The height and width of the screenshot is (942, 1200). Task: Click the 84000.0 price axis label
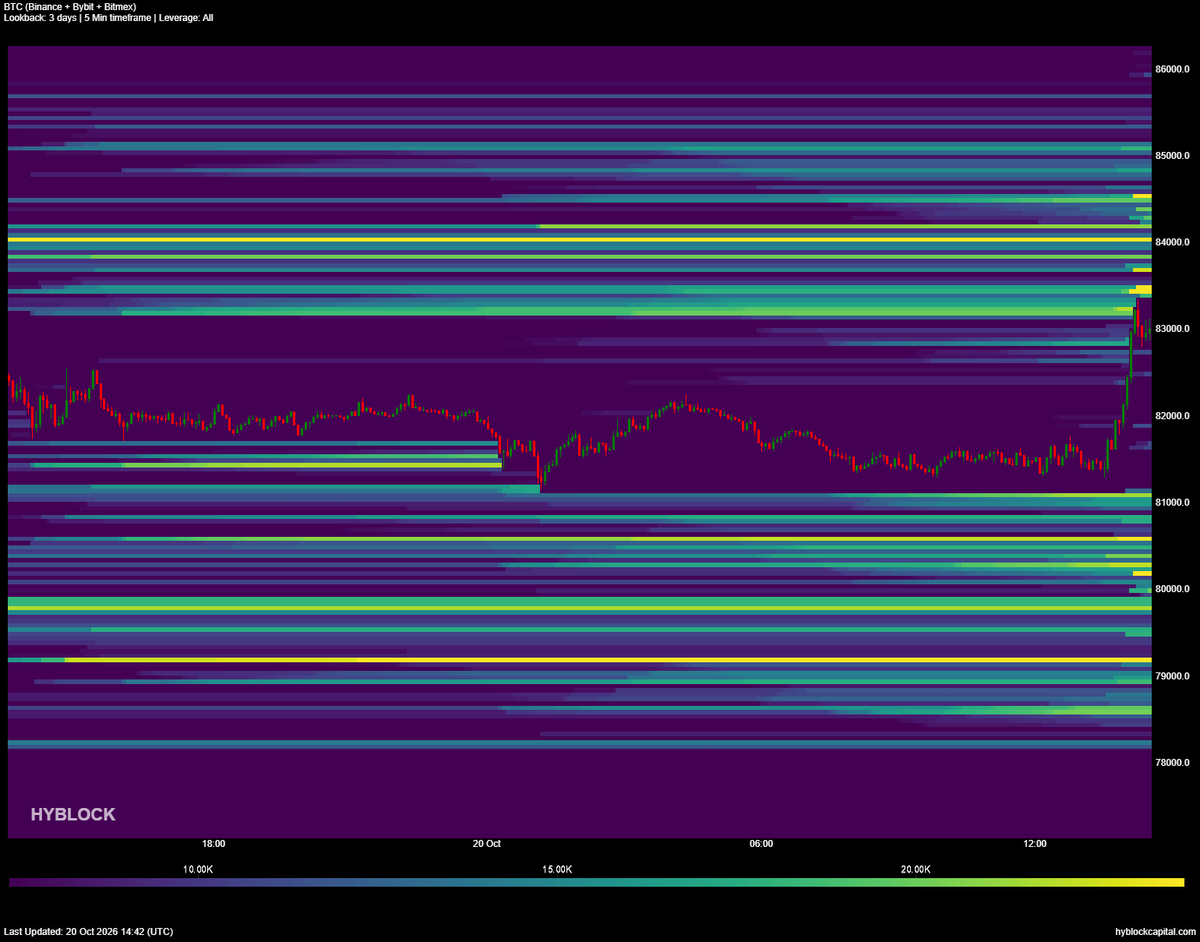(x=1173, y=243)
